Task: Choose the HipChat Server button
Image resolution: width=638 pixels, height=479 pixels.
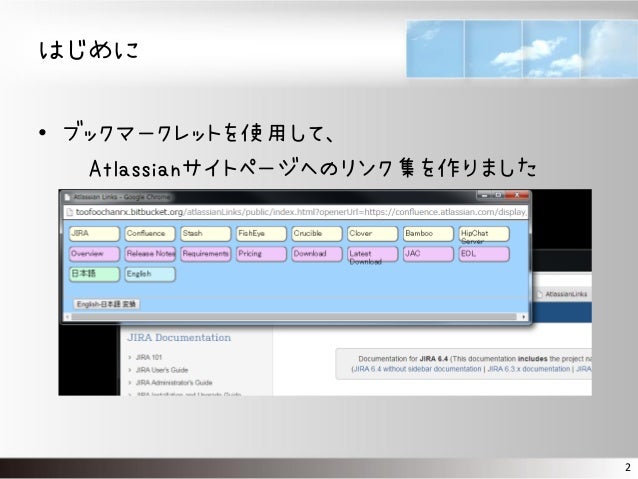Action: 484,234
